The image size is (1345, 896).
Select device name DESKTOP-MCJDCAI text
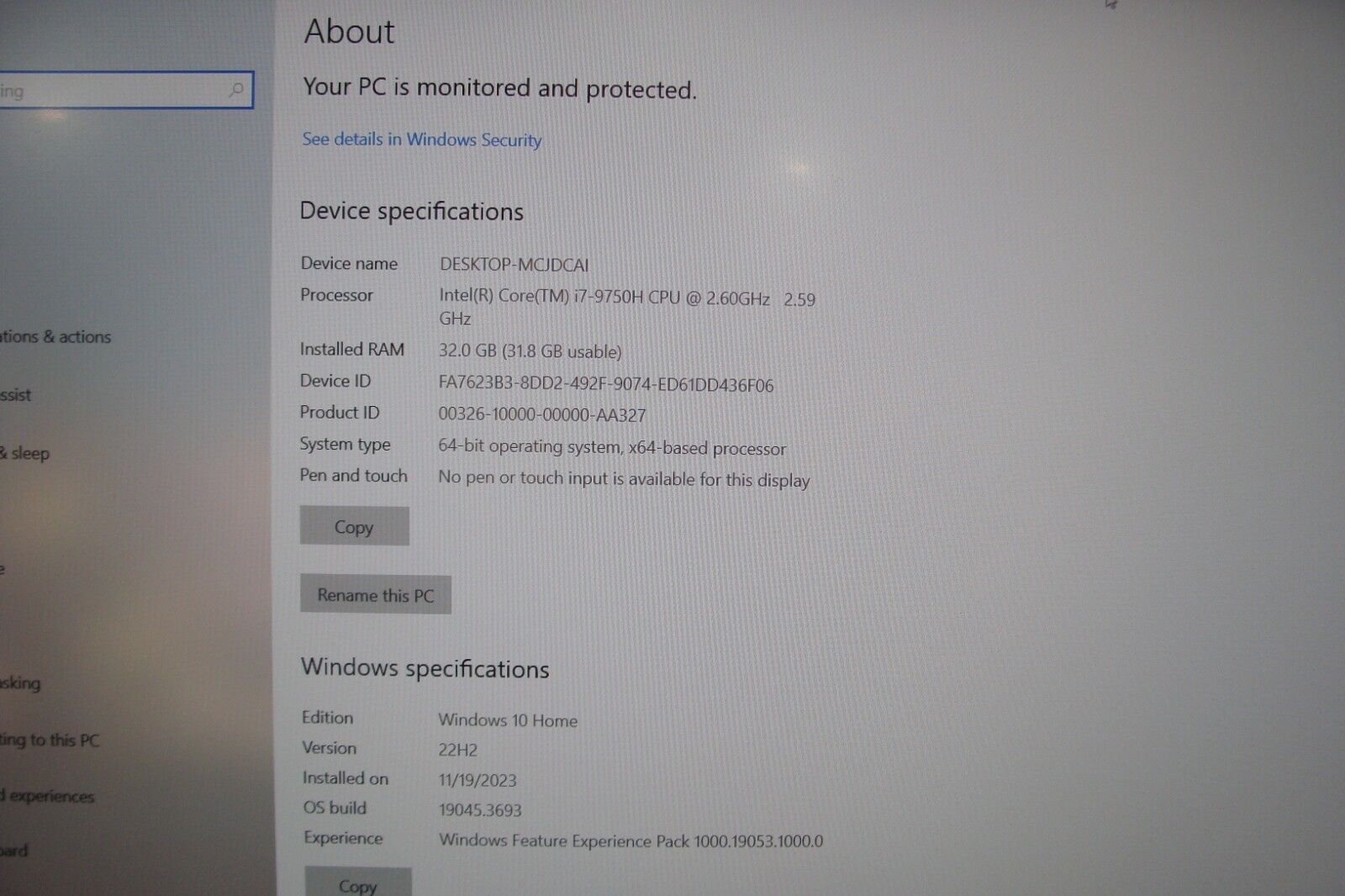(x=514, y=264)
